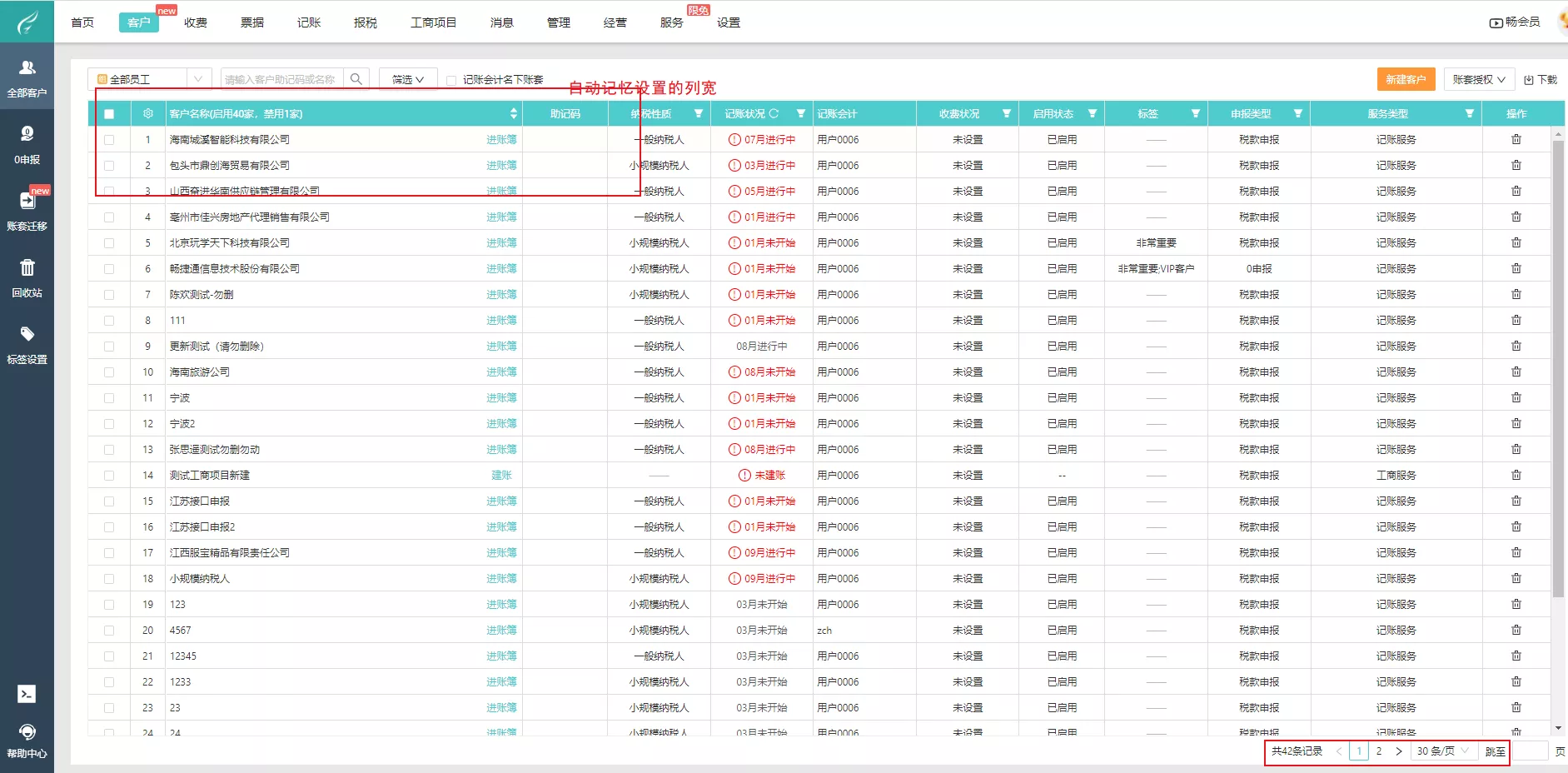Expand the 筛选 filter dropdown
The height and width of the screenshot is (773, 1568).
coord(408,79)
